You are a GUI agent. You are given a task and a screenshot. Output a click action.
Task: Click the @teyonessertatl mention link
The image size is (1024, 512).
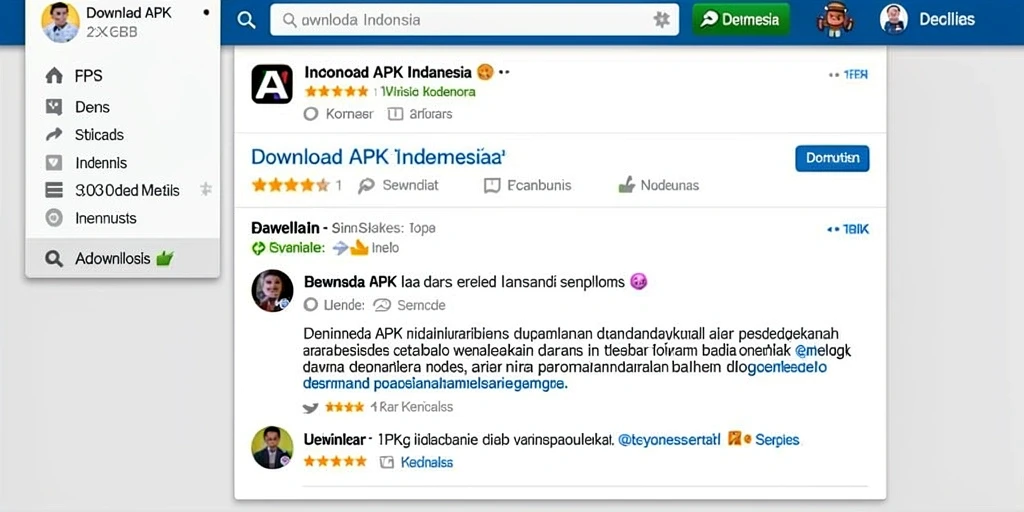[x=669, y=440]
